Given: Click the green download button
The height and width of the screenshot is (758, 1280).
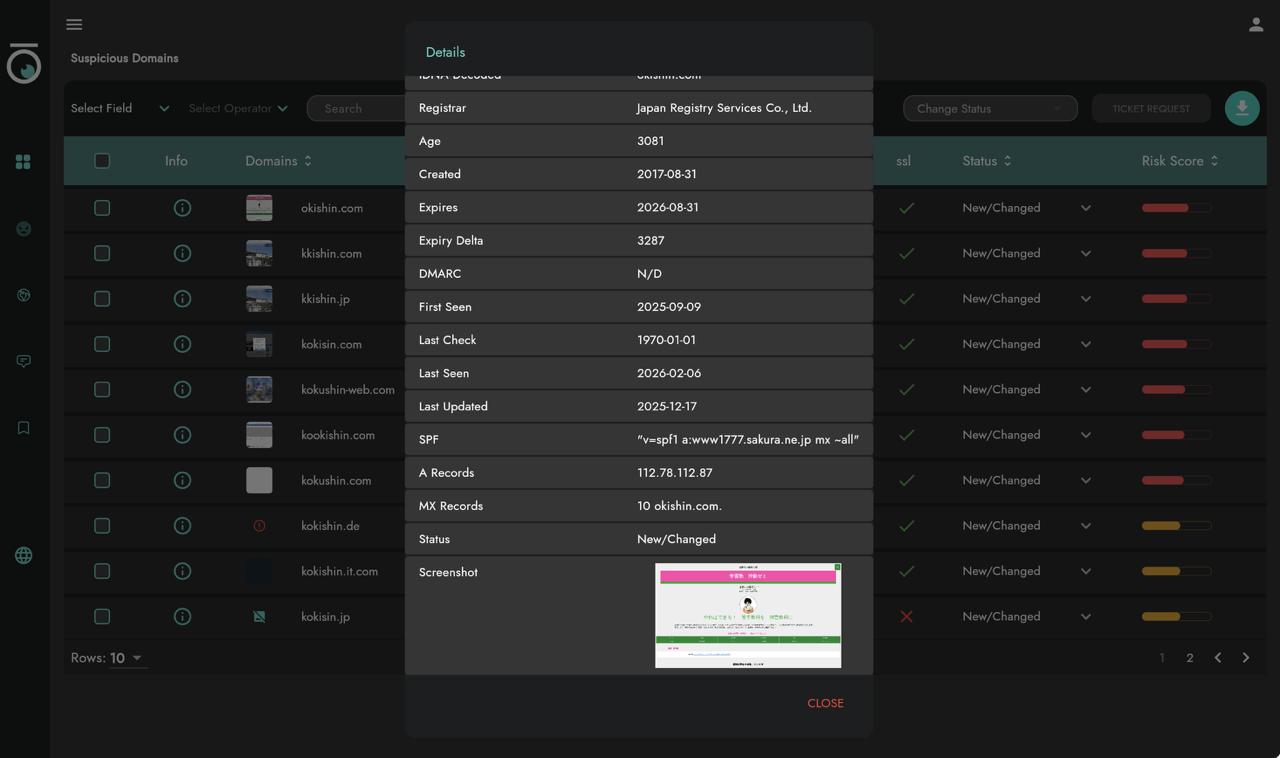Looking at the screenshot, I should tap(1242, 108).
